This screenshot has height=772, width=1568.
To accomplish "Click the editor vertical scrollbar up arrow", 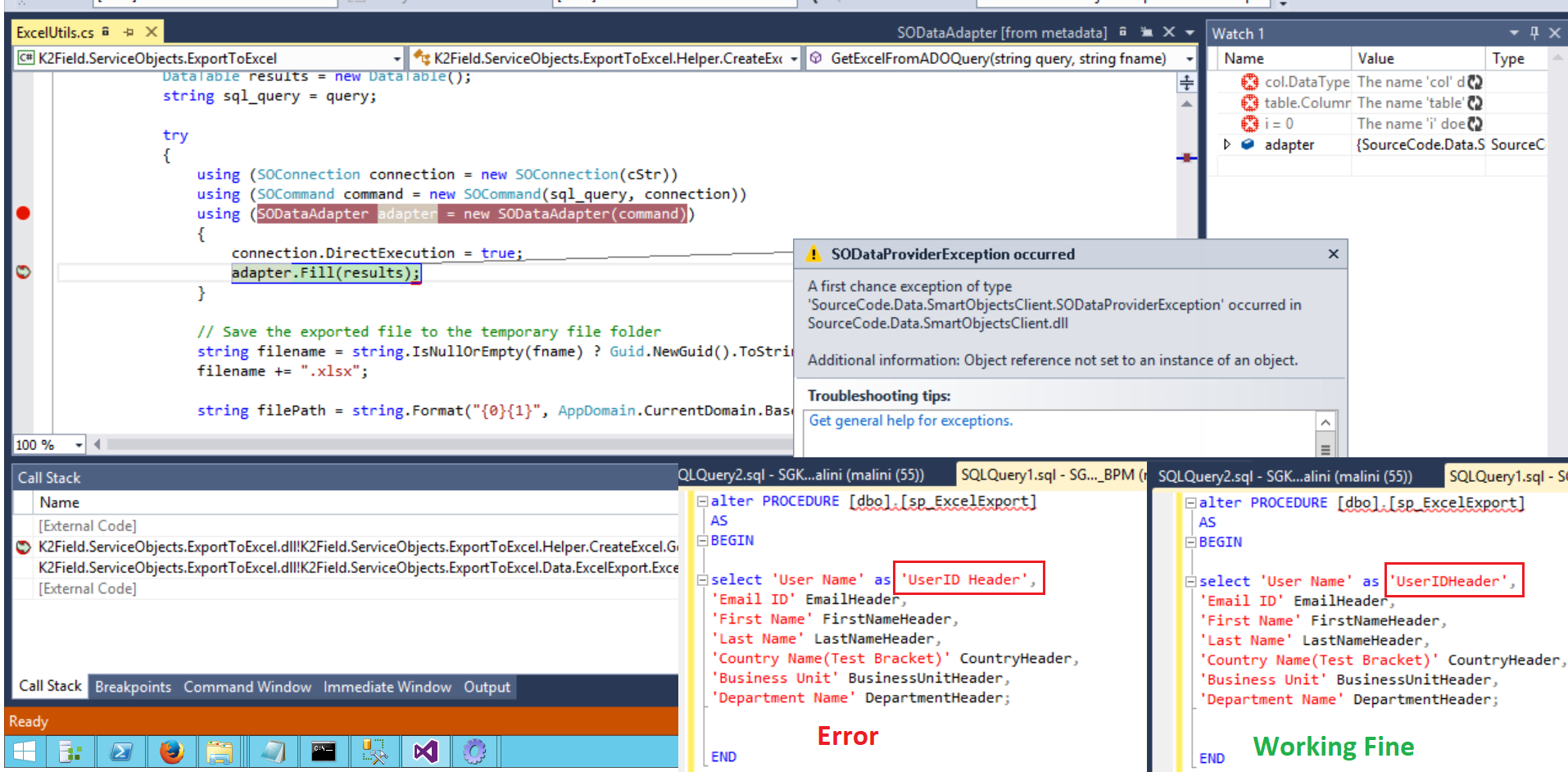I will pyautogui.click(x=1186, y=104).
